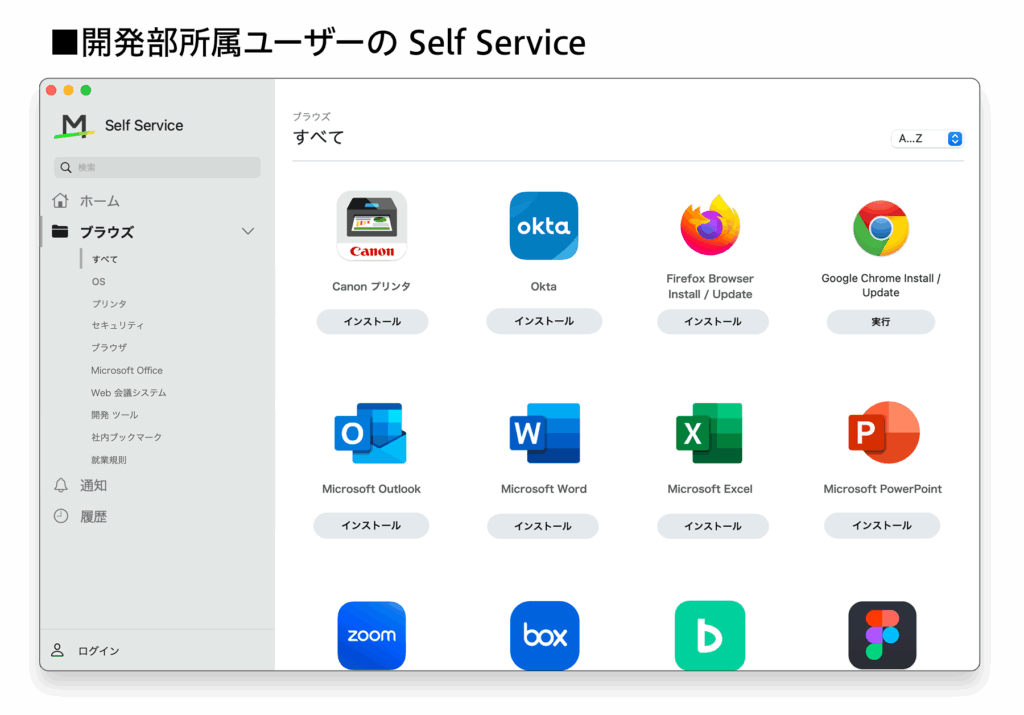The width and height of the screenshot is (1024, 715).
Task: Click the Zoom app icon
Action: [x=371, y=635]
